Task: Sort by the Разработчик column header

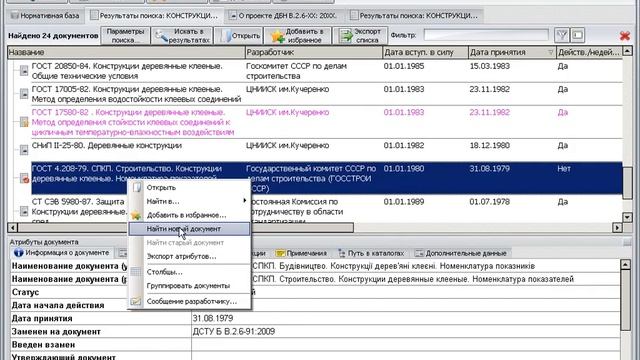Action: coord(313,52)
